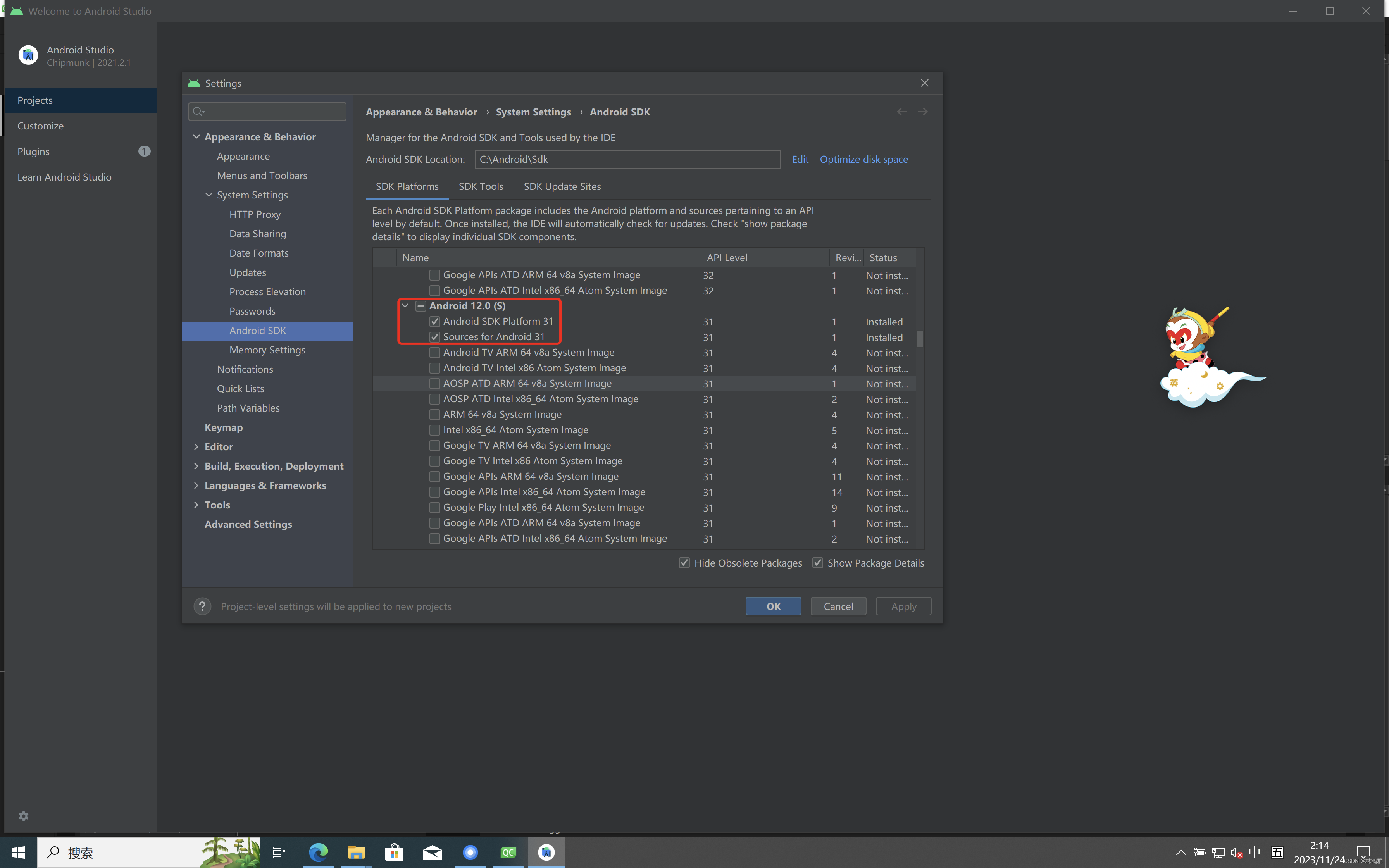Select Projects in the welcome sidebar
The width and height of the screenshot is (1389, 868).
pyautogui.click(x=80, y=100)
